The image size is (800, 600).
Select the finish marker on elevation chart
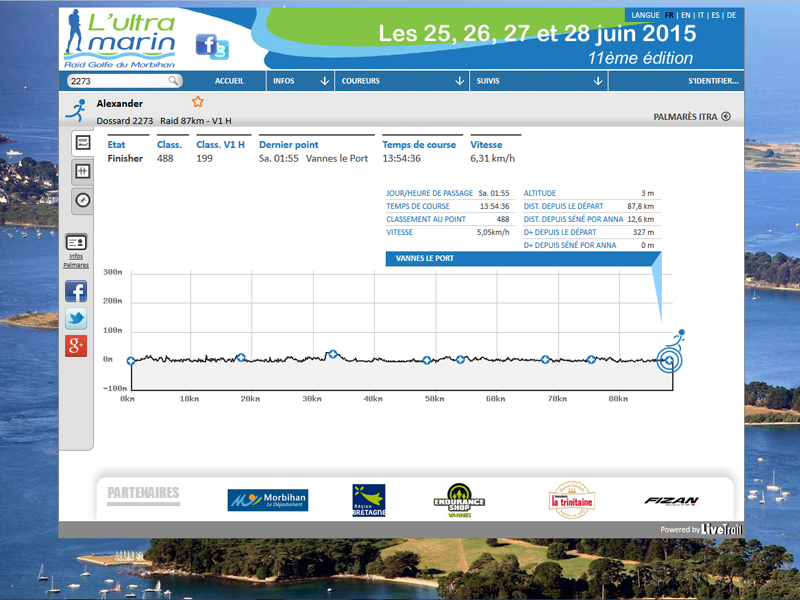point(669,360)
